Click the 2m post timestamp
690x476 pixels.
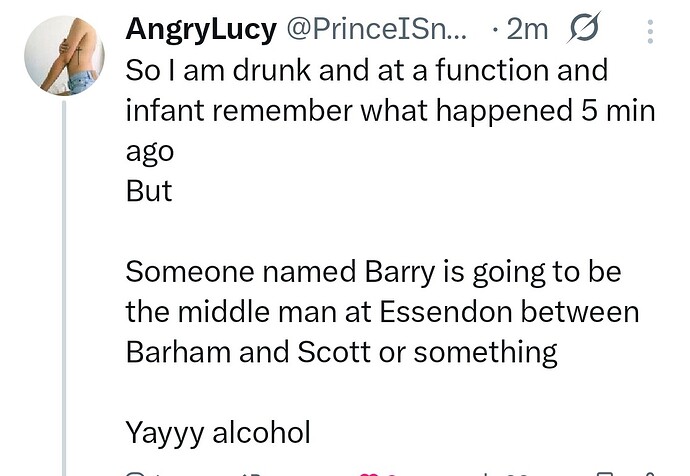tap(527, 30)
